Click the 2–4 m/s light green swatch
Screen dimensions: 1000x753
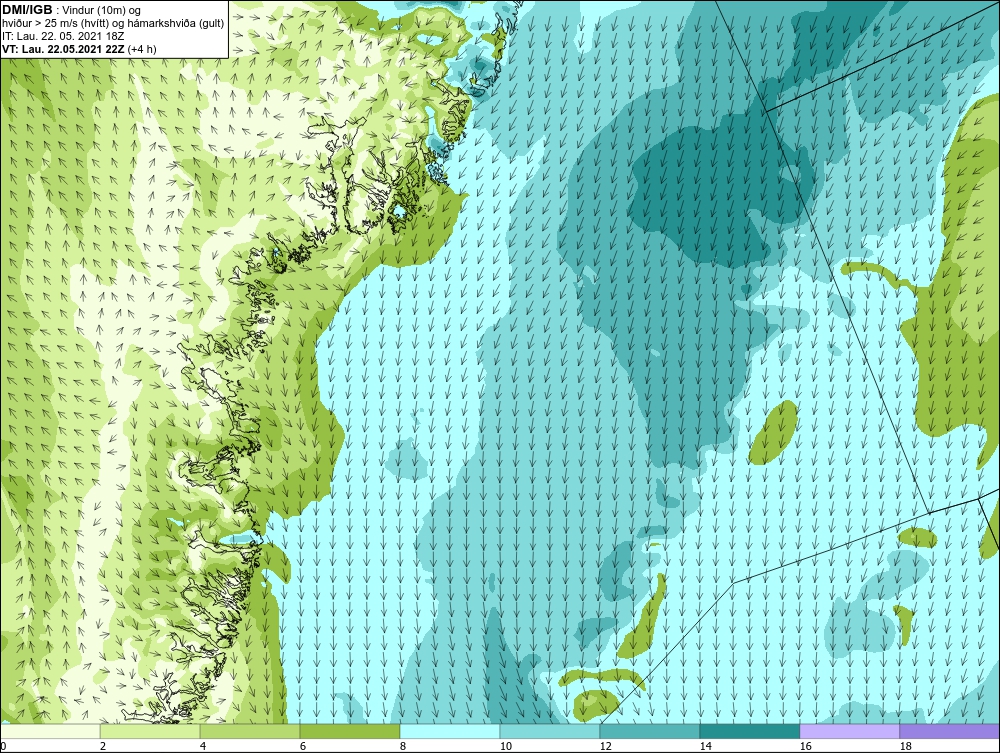click(150, 731)
